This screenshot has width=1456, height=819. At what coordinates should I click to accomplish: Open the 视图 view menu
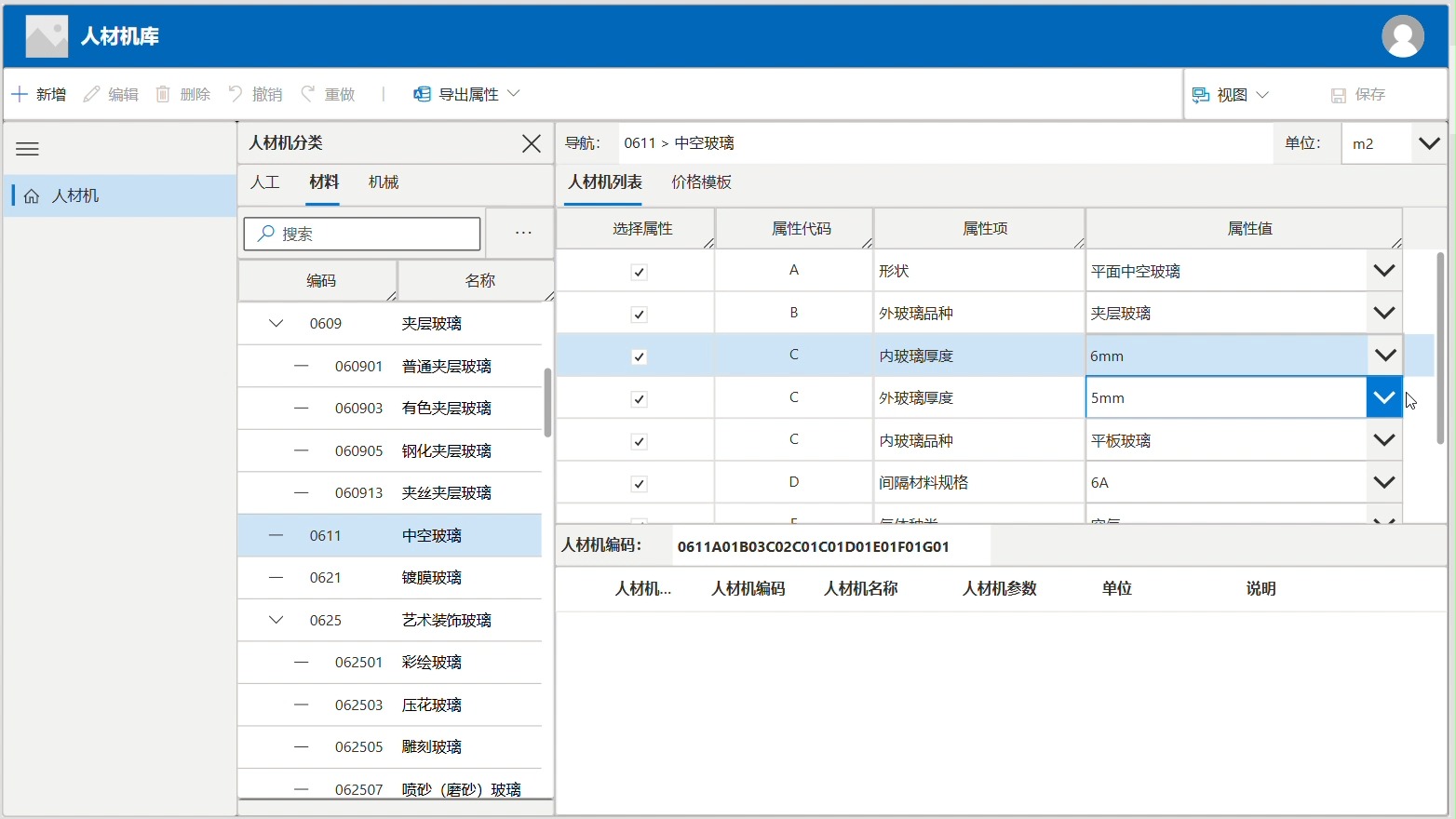coord(1230,94)
